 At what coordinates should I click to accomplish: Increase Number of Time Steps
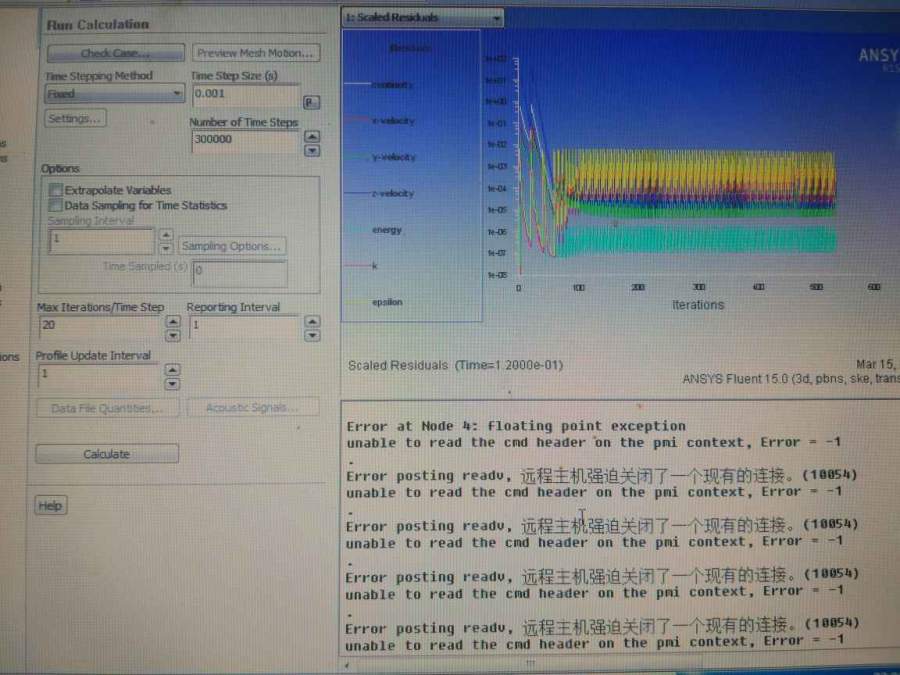point(312,137)
